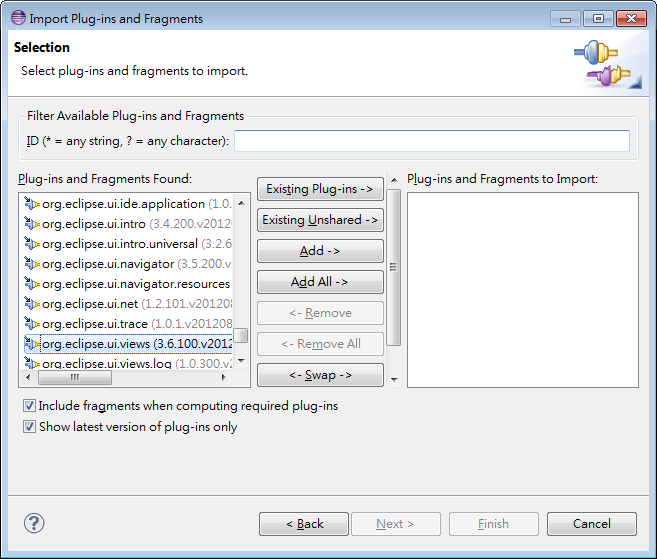Image resolution: width=657 pixels, height=559 pixels.
Task: Click the button column scroll-up arrow
Action: coord(394,180)
